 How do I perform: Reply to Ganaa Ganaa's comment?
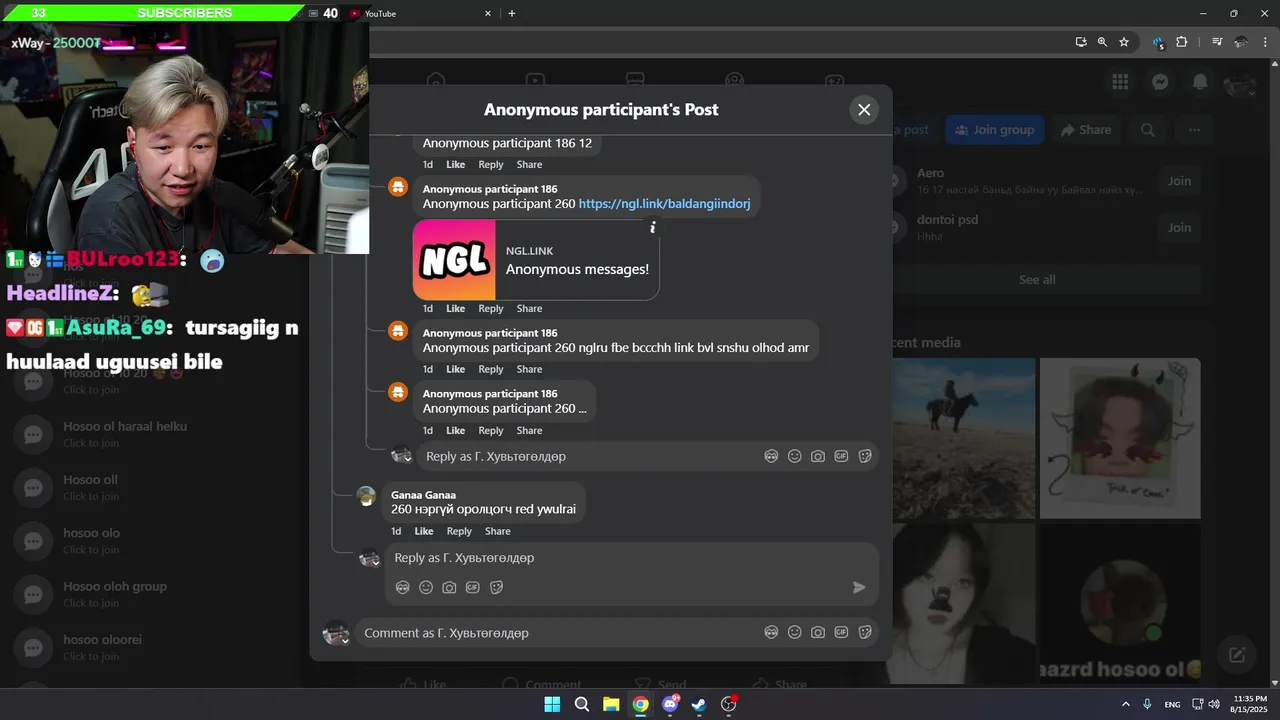(459, 532)
